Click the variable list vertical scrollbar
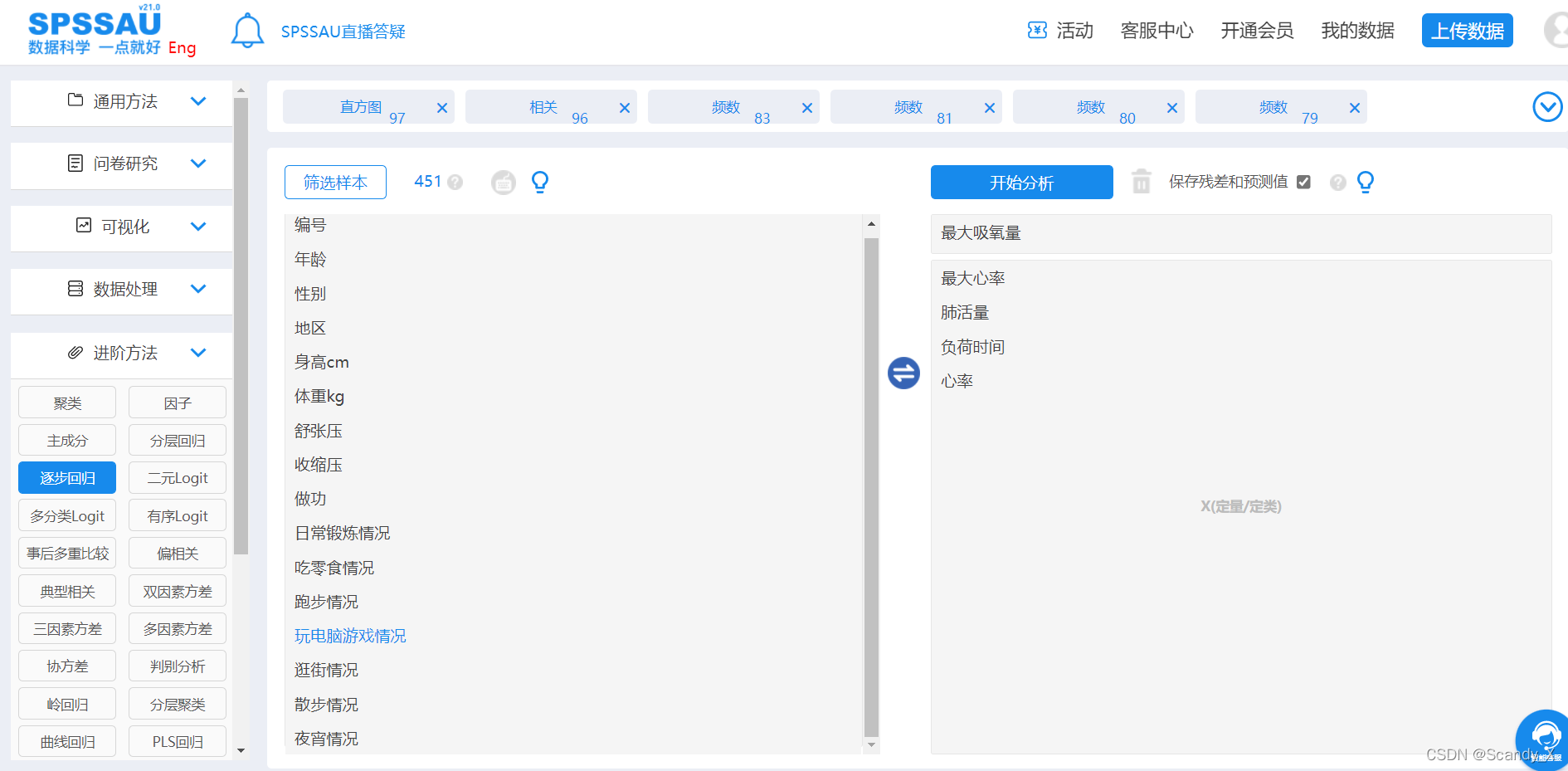 (871, 487)
